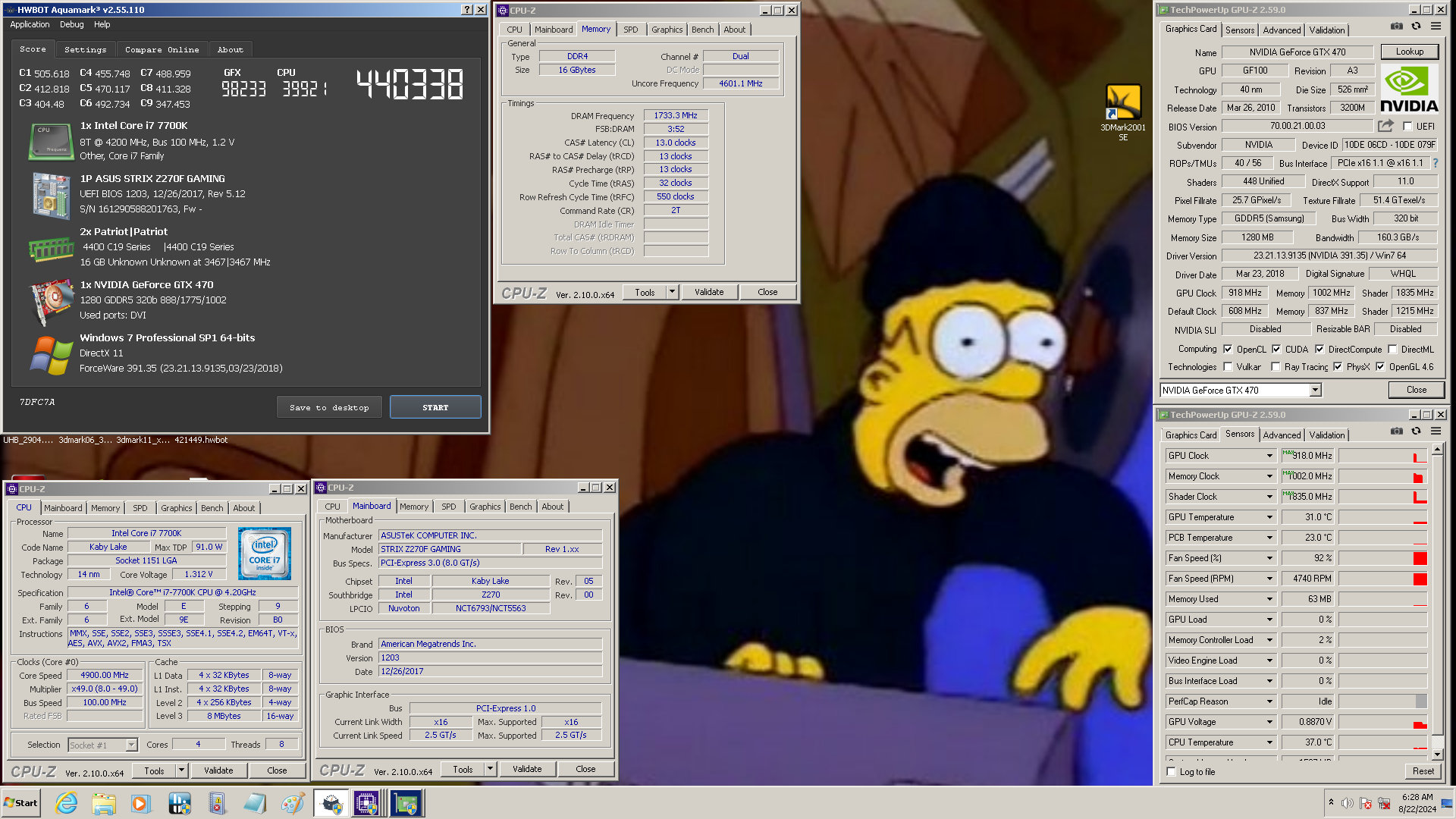This screenshot has width=1456, height=819.
Task: Toggle the PhysX checkbox in GPU-Z
Action: coord(1338,367)
